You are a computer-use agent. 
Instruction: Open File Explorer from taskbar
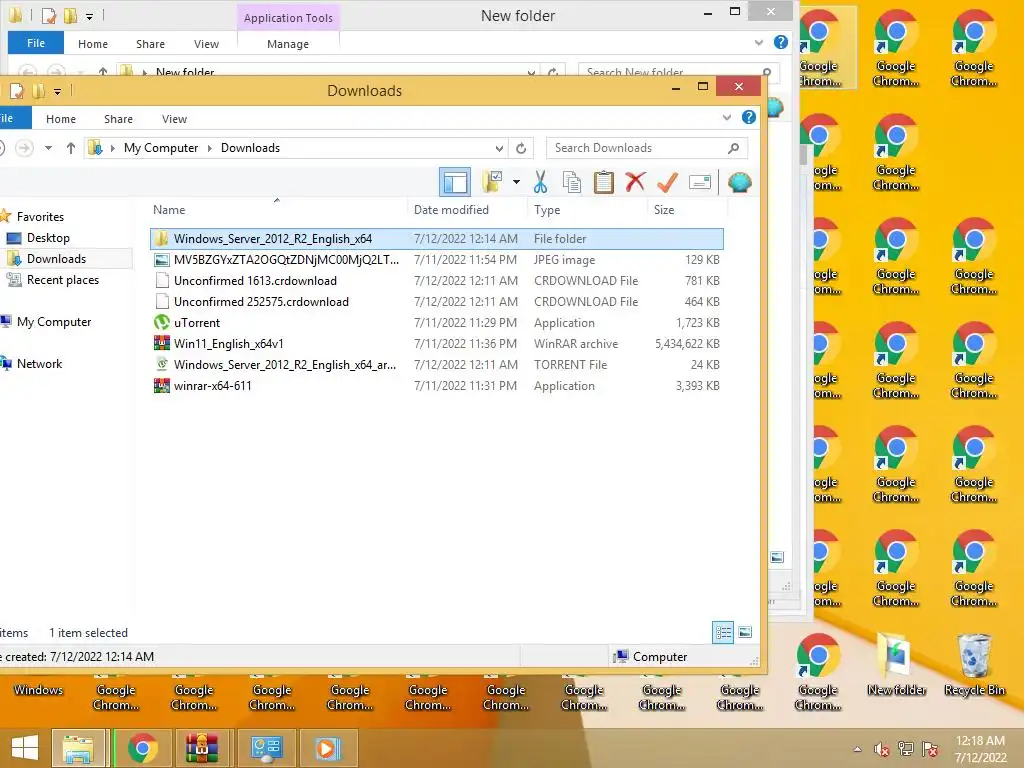point(78,748)
